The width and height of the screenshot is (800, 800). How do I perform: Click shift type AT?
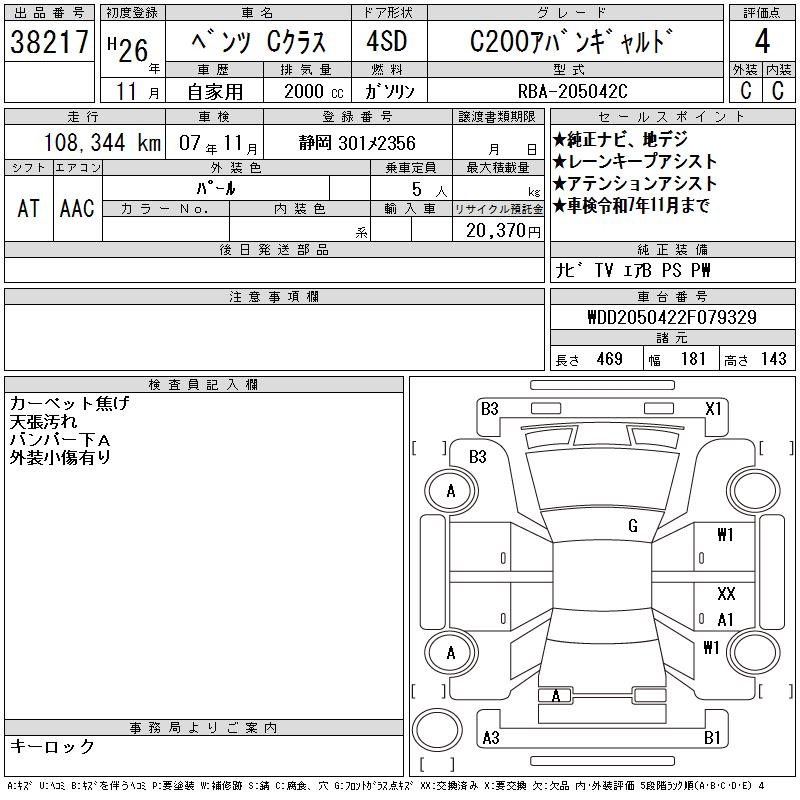[29, 208]
